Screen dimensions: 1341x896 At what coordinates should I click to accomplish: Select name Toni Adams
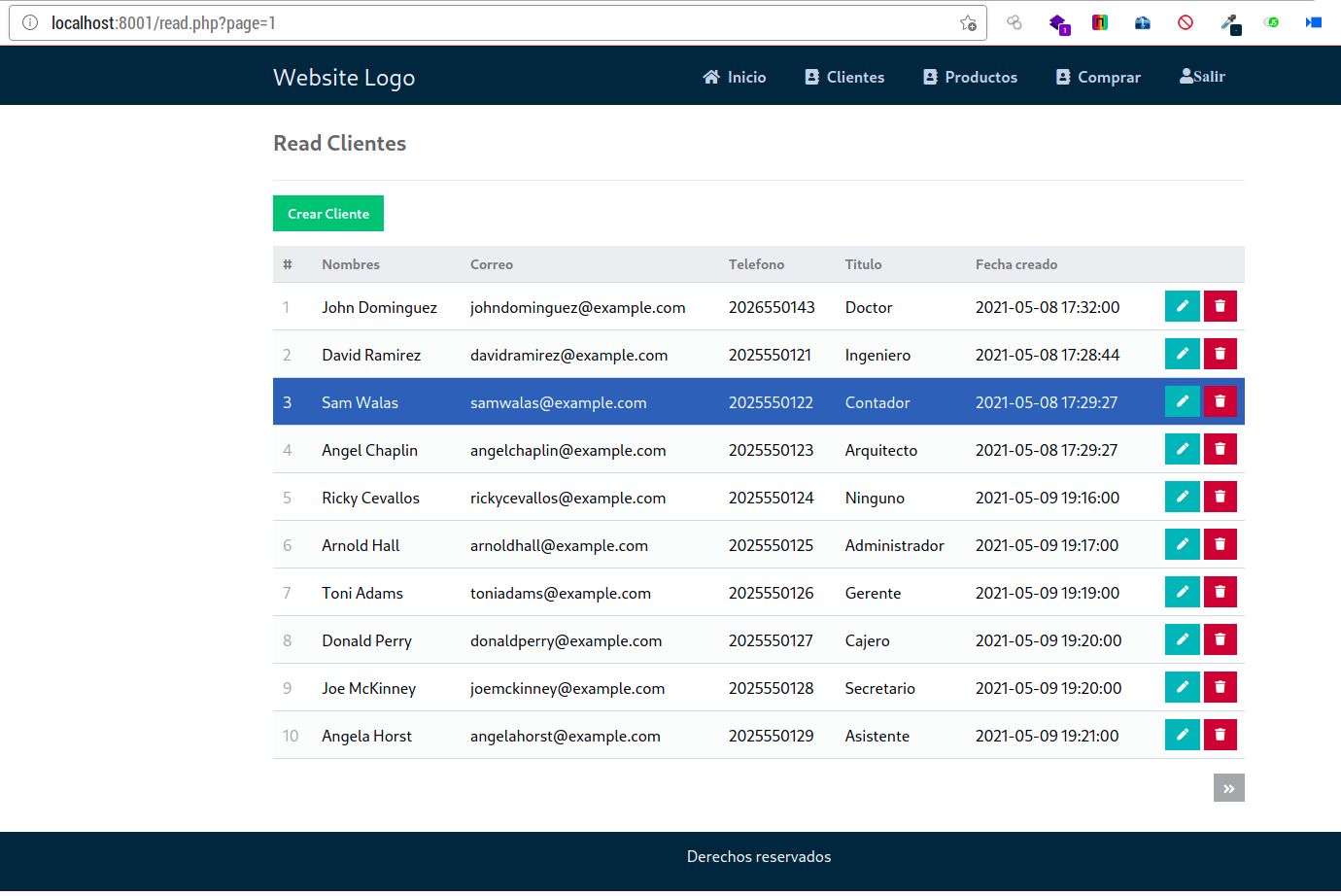tap(362, 593)
